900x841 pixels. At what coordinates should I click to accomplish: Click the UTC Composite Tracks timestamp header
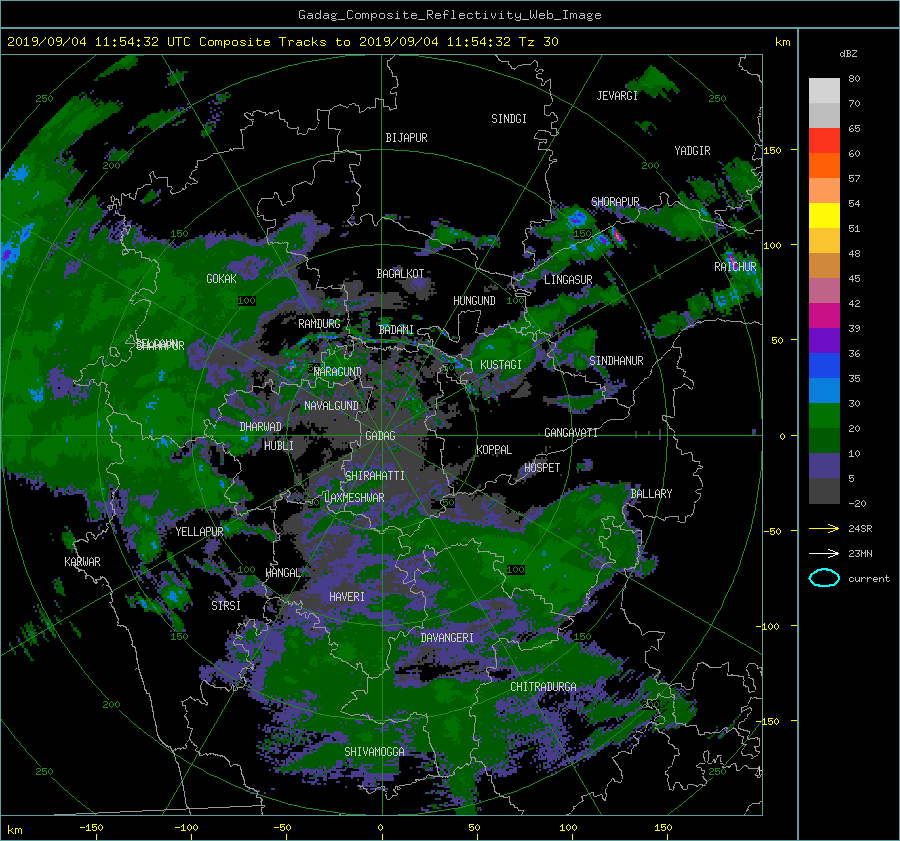(282, 42)
